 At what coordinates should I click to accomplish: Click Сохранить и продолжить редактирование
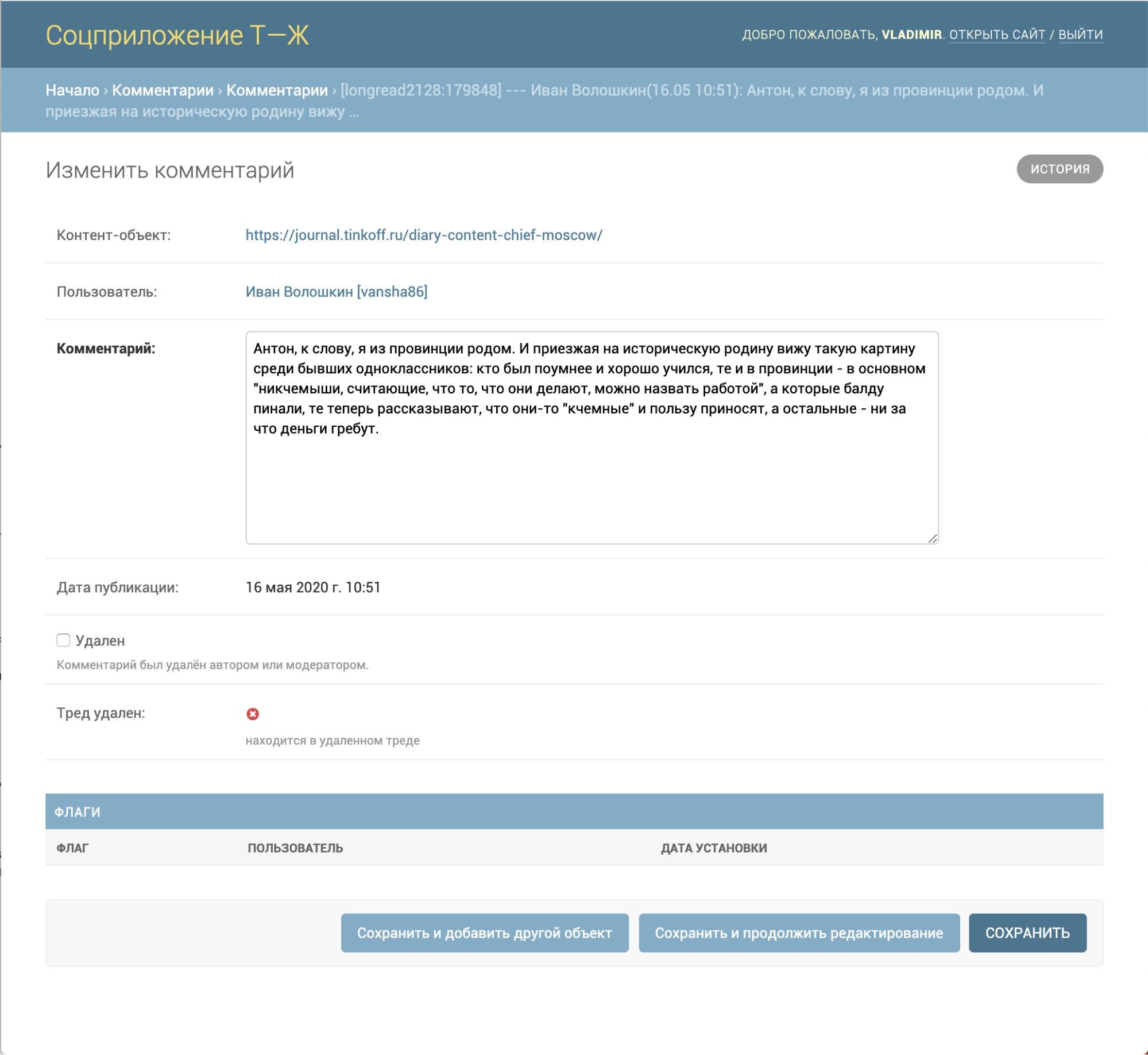[799, 933]
